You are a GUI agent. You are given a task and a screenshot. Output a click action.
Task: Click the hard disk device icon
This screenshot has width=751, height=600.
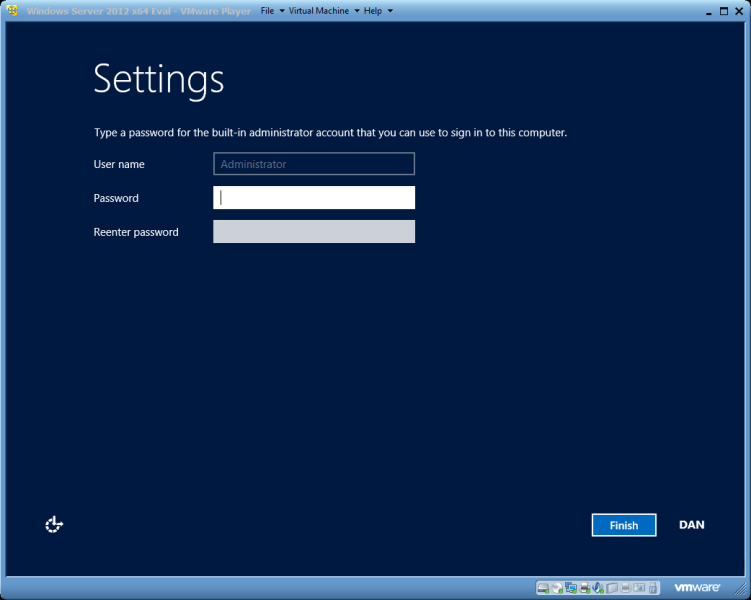(543, 588)
